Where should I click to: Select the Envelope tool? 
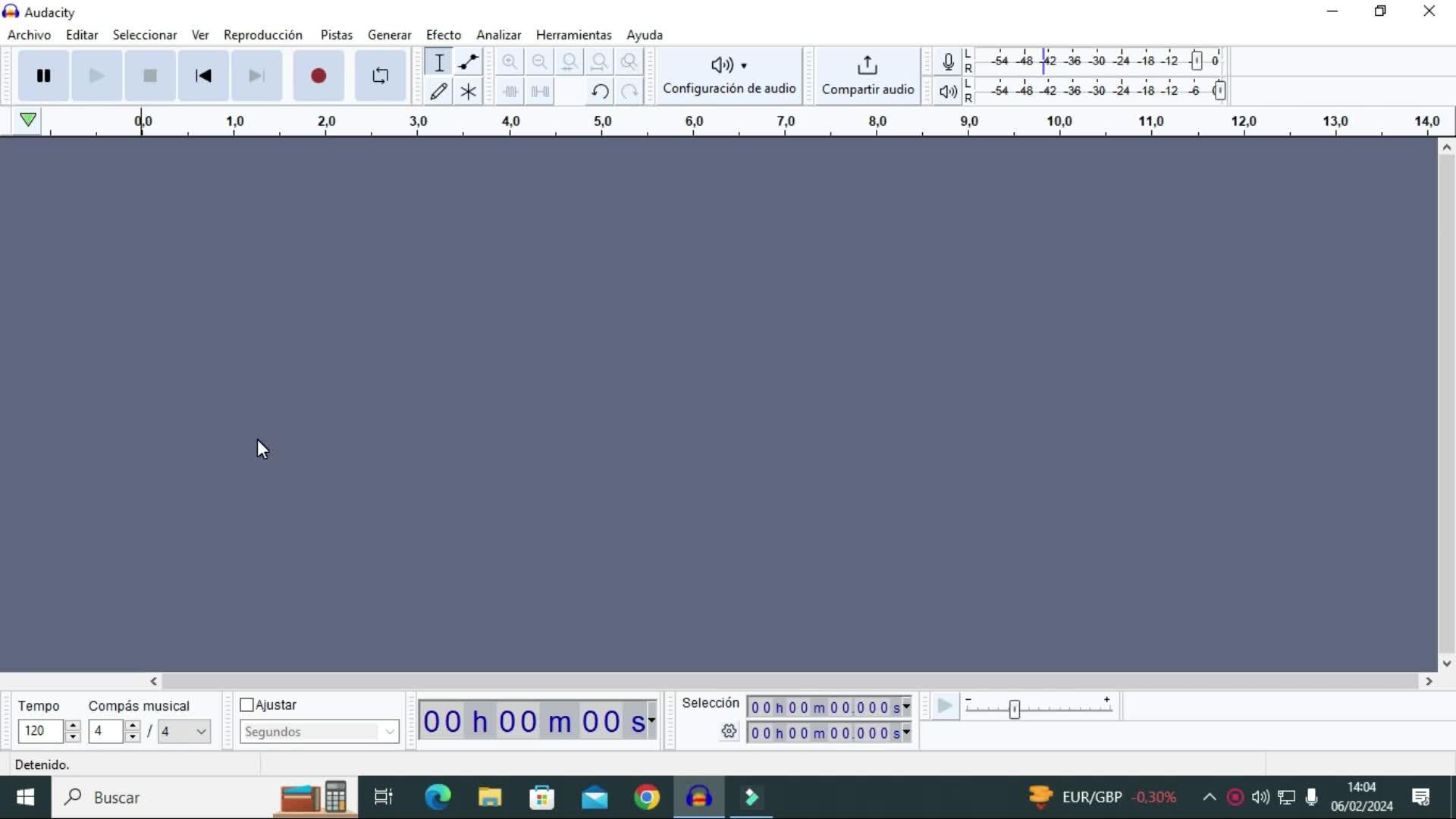click(x=468, y=62)
